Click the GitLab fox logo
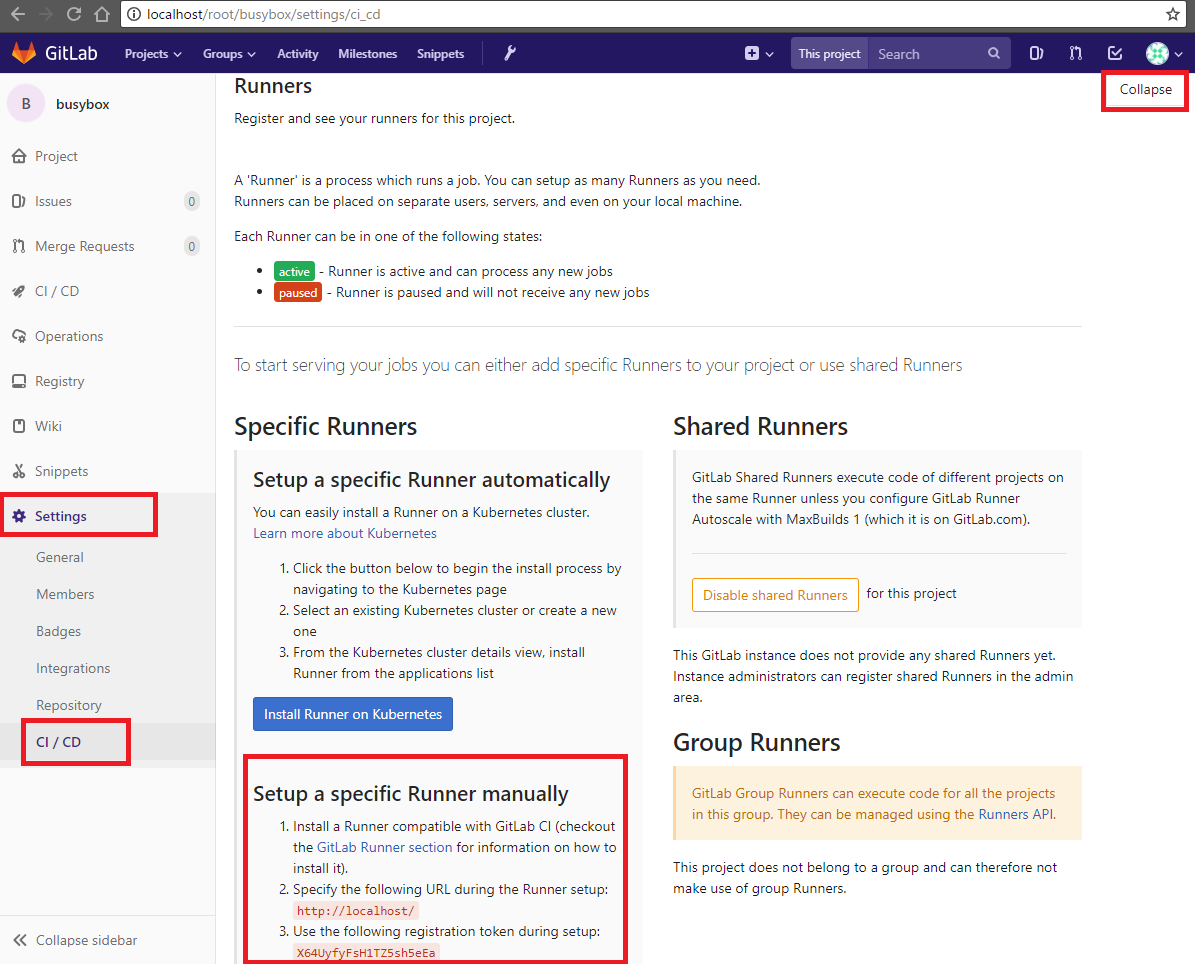1195x964 pixels. coord(25,53)
